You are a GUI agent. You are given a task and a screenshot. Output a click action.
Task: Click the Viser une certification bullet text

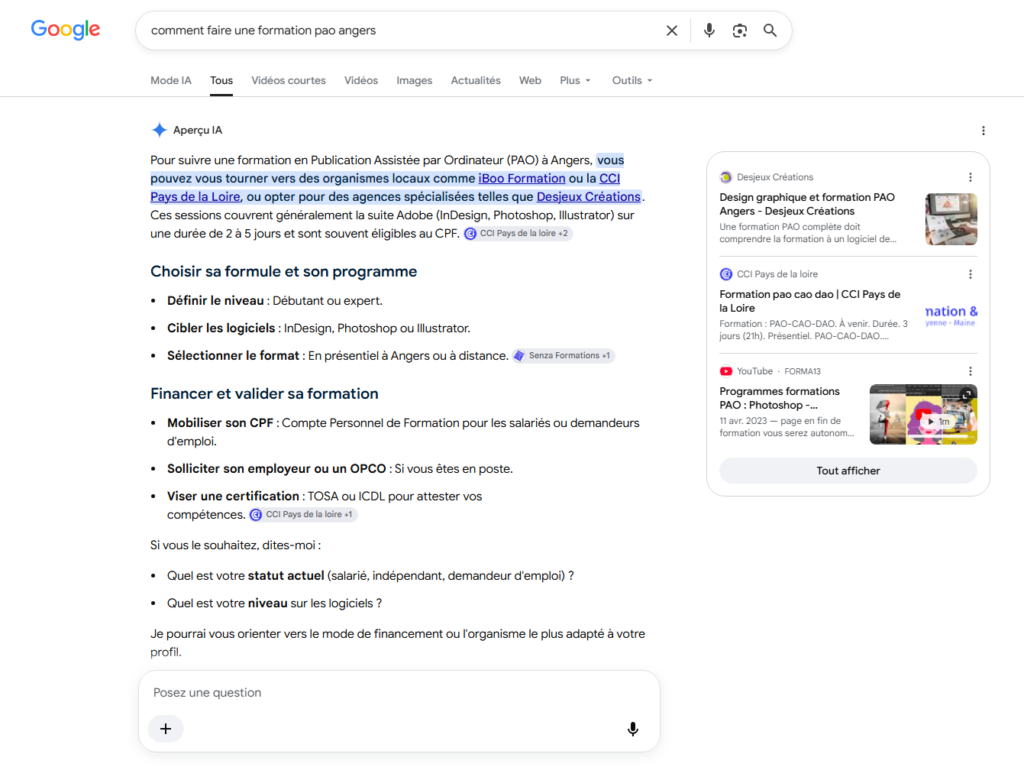point(325,505)
